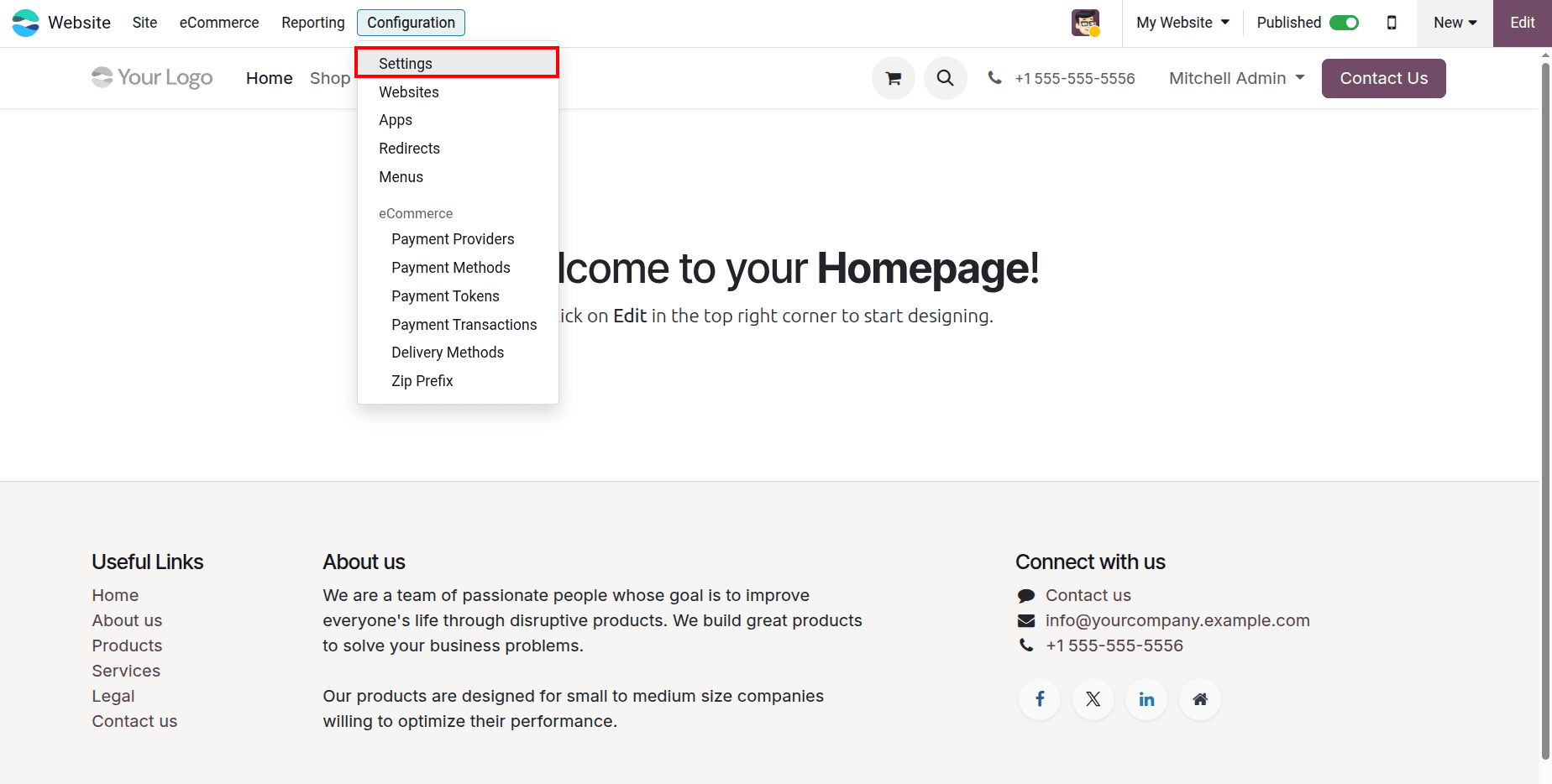Open the Configuration menu

tap(411, 23)
